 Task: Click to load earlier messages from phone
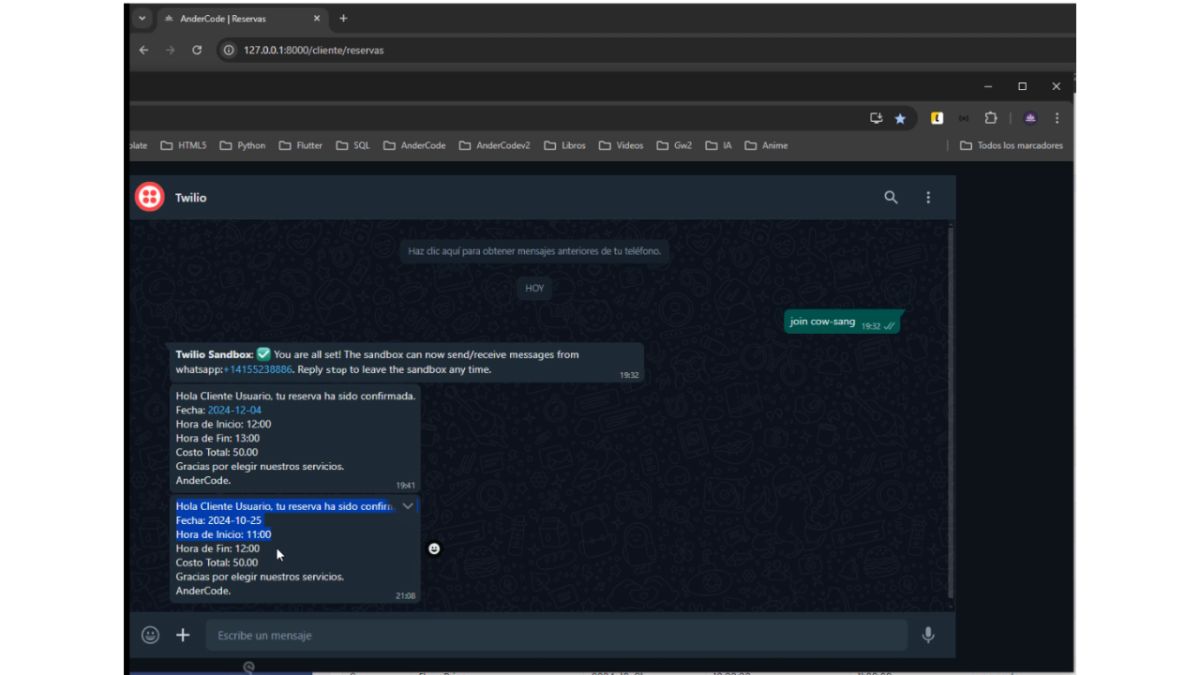pos(534,251)
